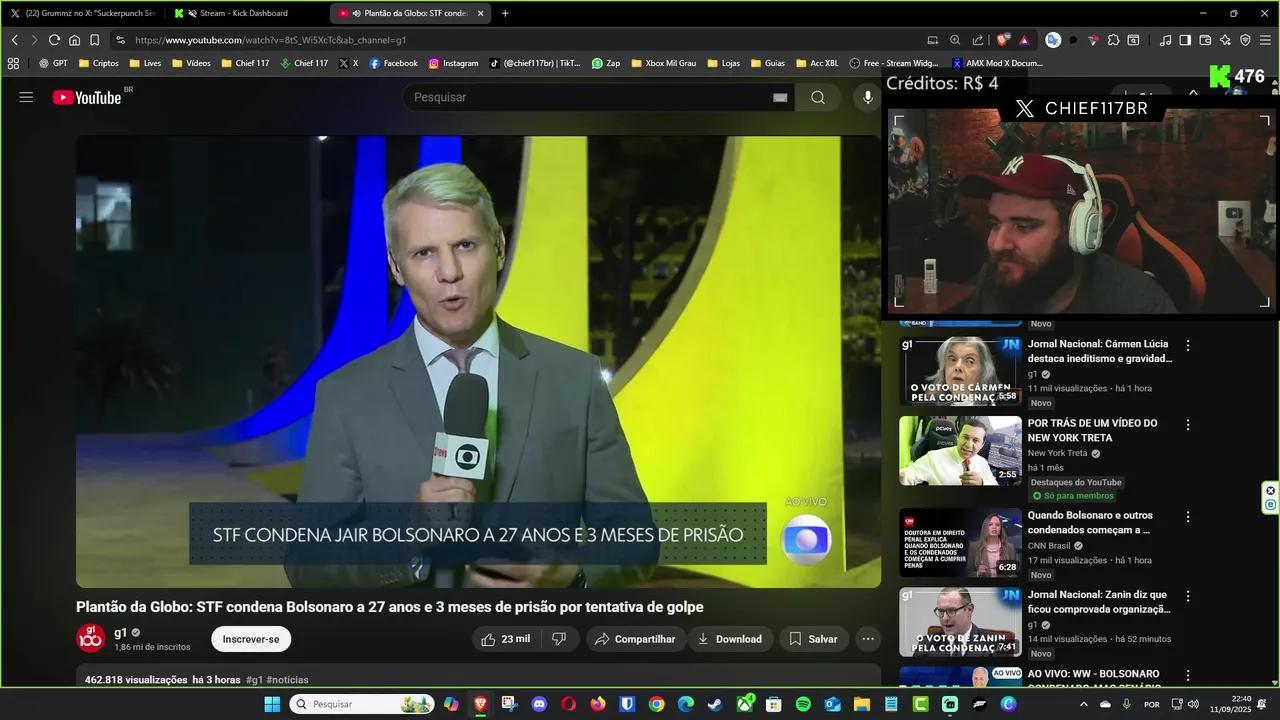The height and width of the screenshot is (720, 1280).
Task: Go back with the browser back arrow
Action: click(14, 40)
